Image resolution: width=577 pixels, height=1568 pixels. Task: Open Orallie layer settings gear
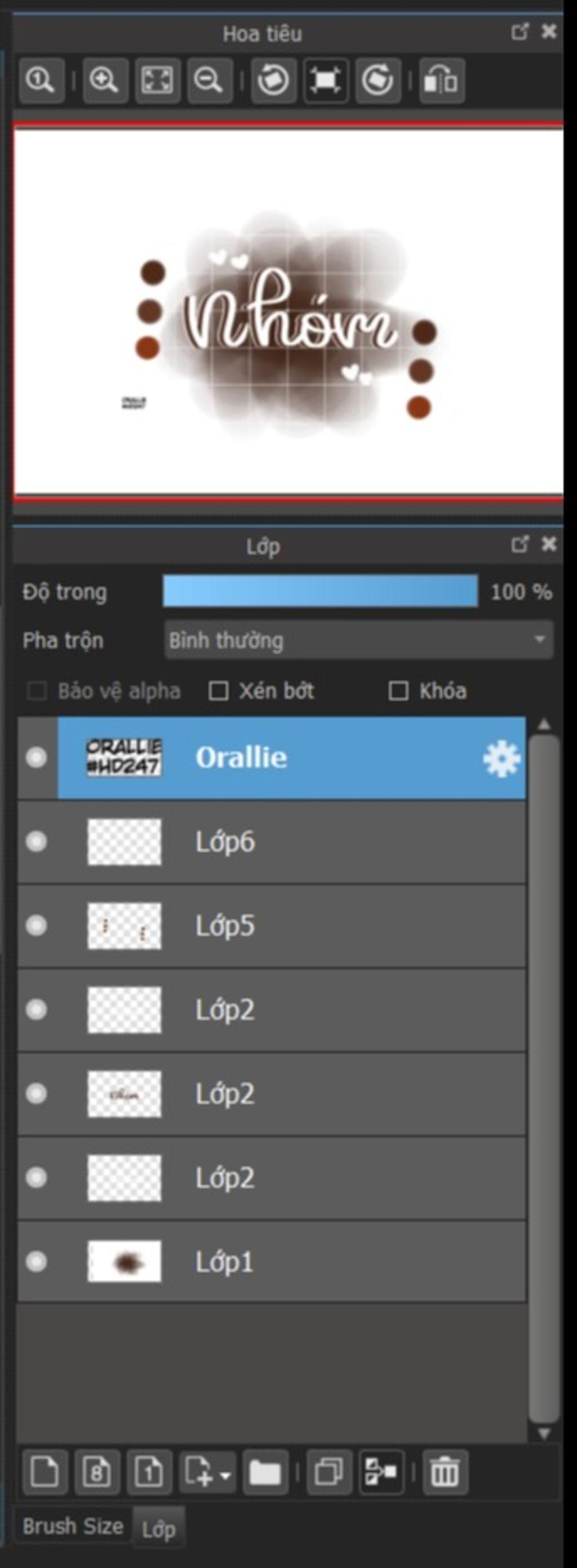click(x=501, y=758)
